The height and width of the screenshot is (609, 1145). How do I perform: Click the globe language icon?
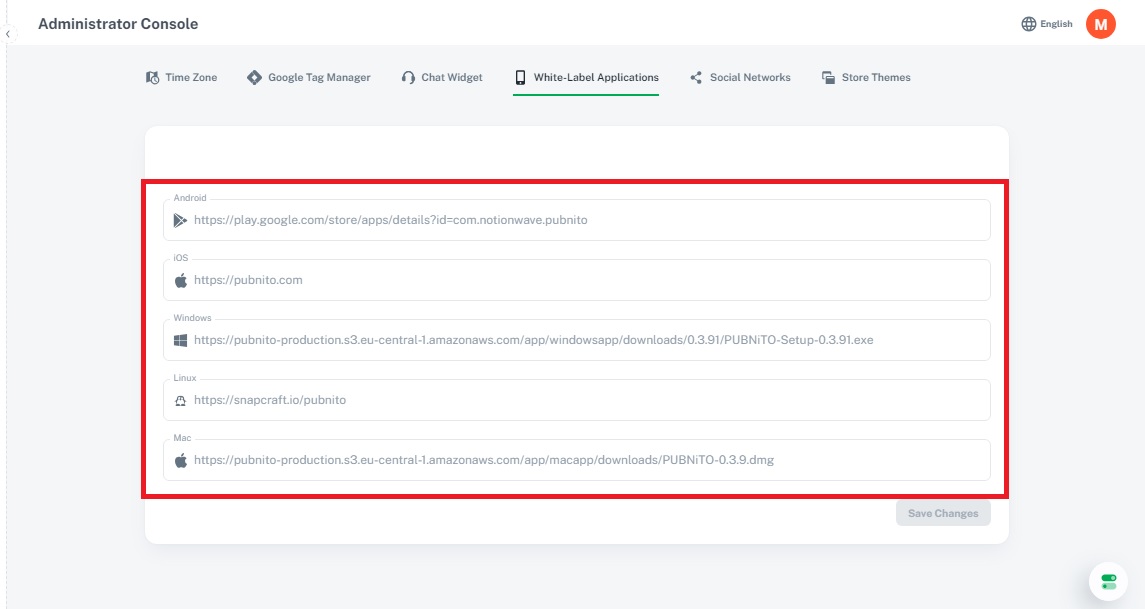(x=1029, y=24)
